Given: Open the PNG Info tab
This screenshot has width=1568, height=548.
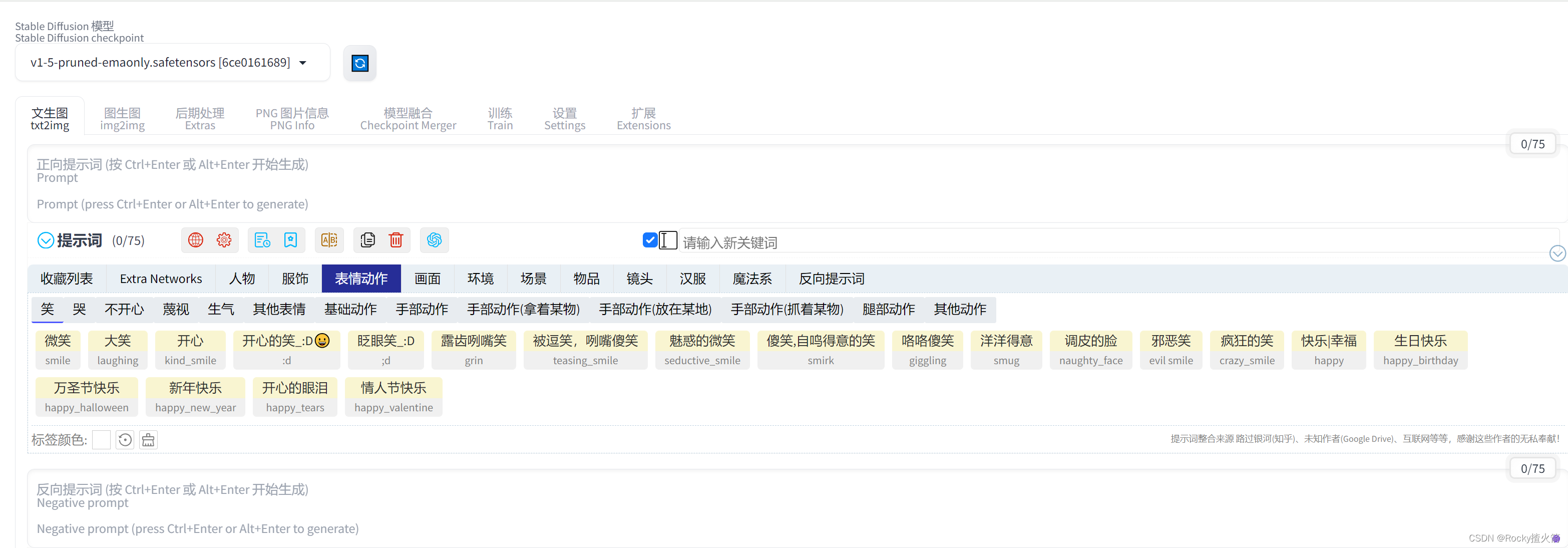Looking at the screenshot, I should point(292,119).
